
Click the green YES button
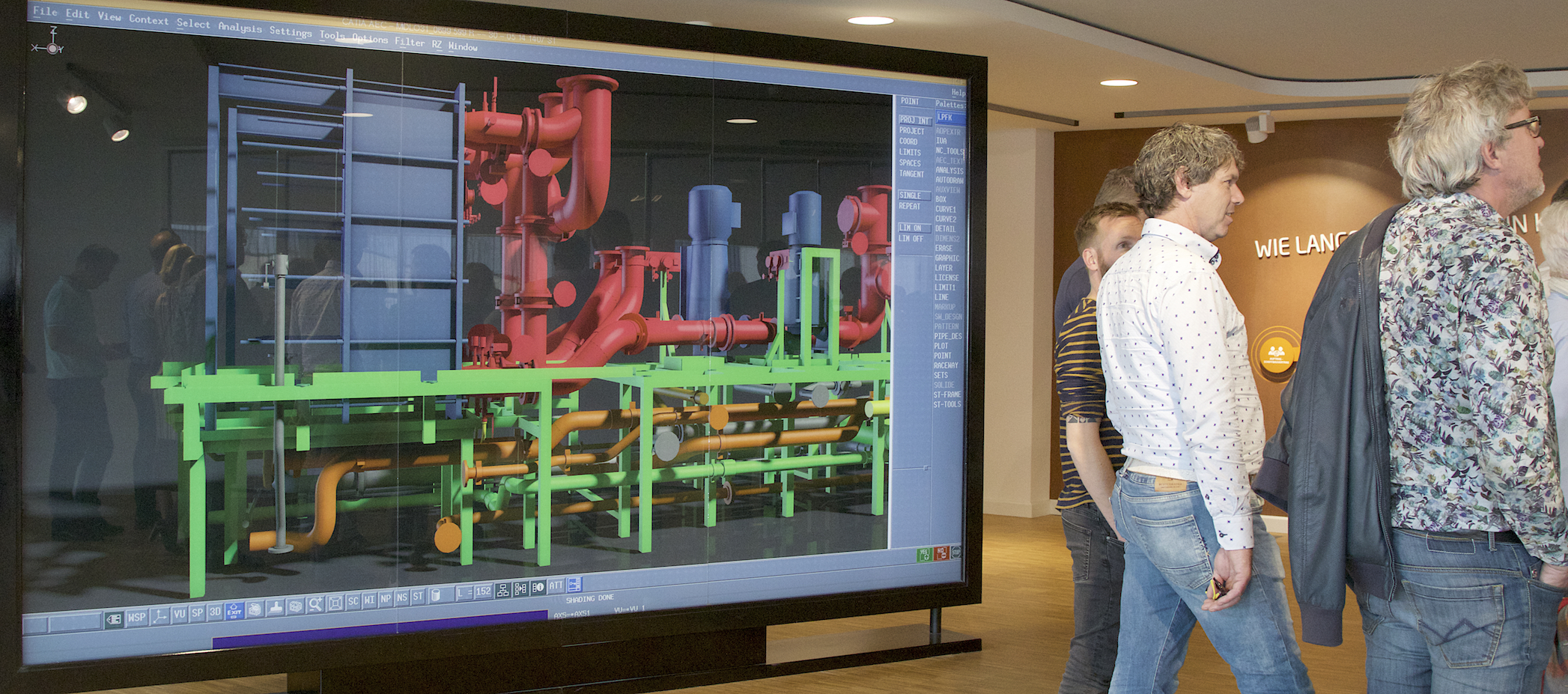[x=925, y=555]
